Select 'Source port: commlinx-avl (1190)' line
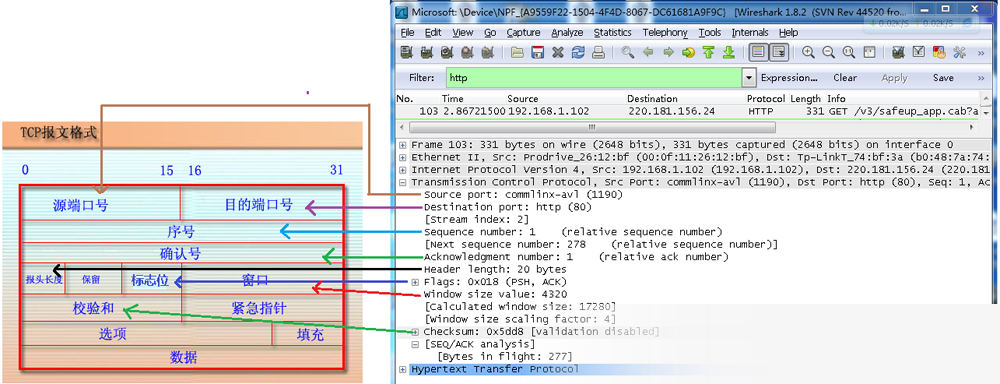 [523, 195]
